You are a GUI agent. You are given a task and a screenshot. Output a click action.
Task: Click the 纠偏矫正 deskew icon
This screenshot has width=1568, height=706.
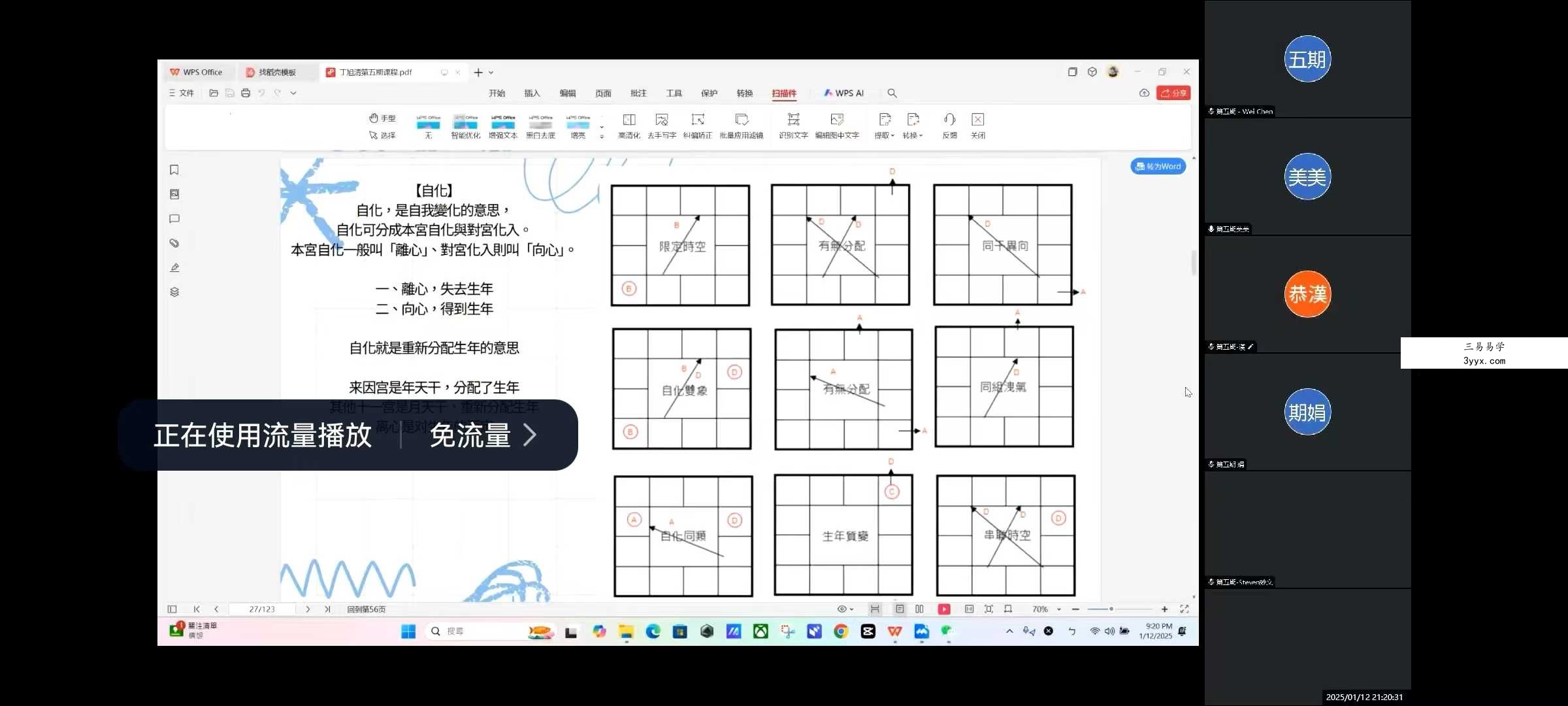(698, 126)
